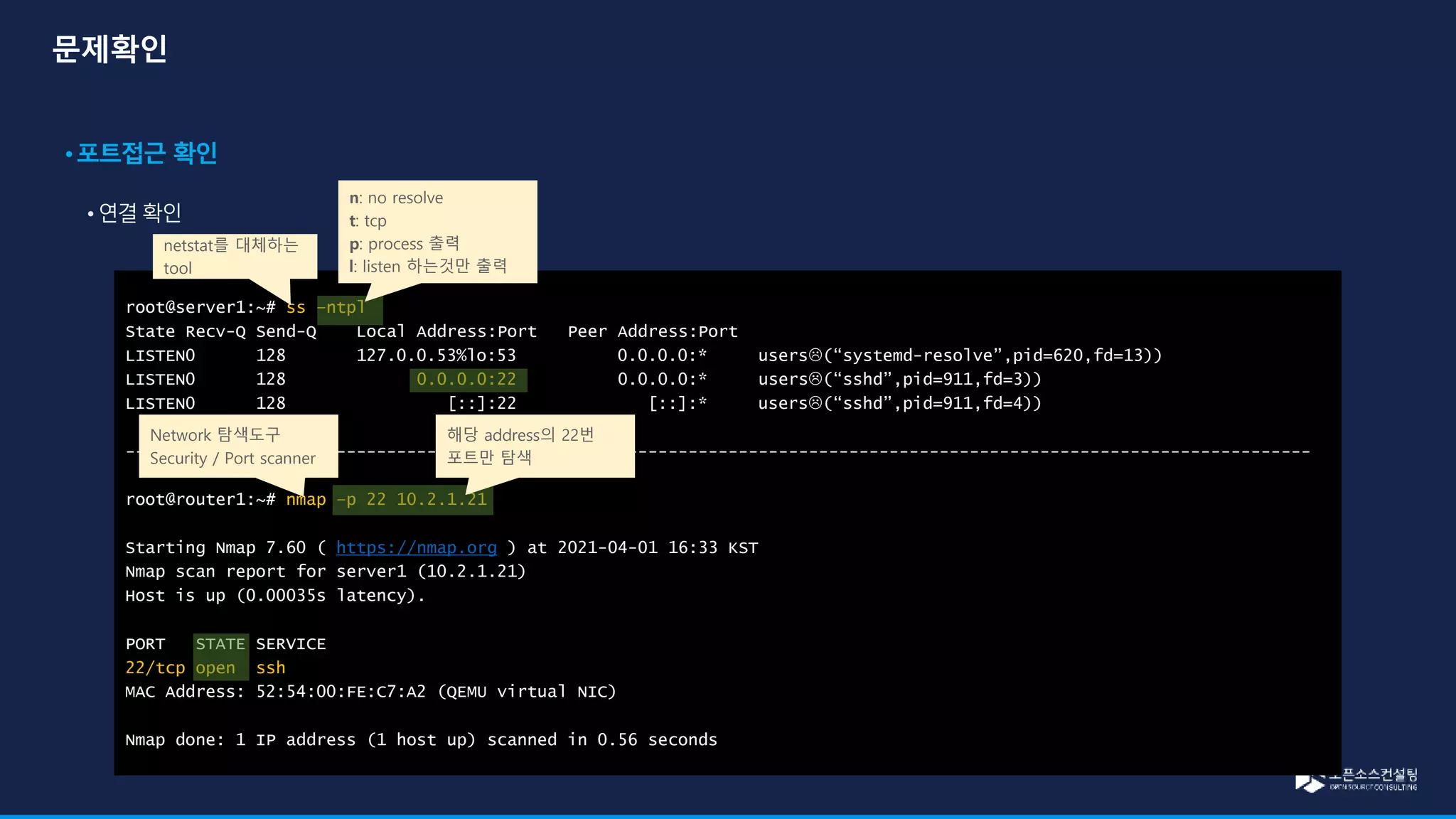The width and height of the screenshot is (1456, 819).
Task: Click the Nmap done summary line
Action: click(421, 740)
